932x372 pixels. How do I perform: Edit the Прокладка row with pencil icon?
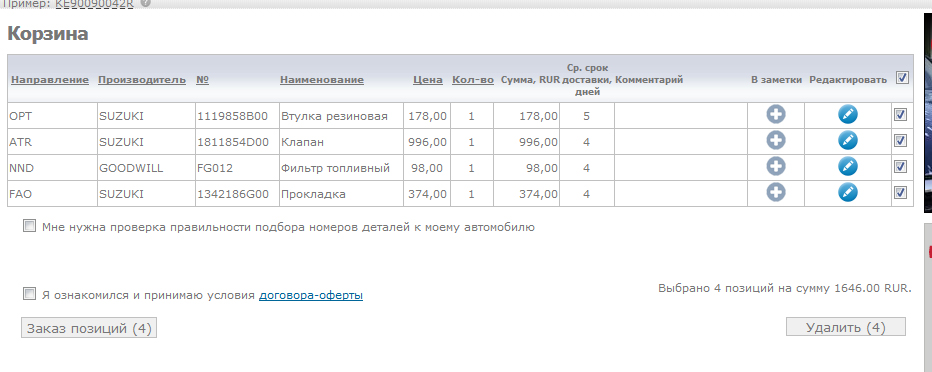tap(848, 193)
